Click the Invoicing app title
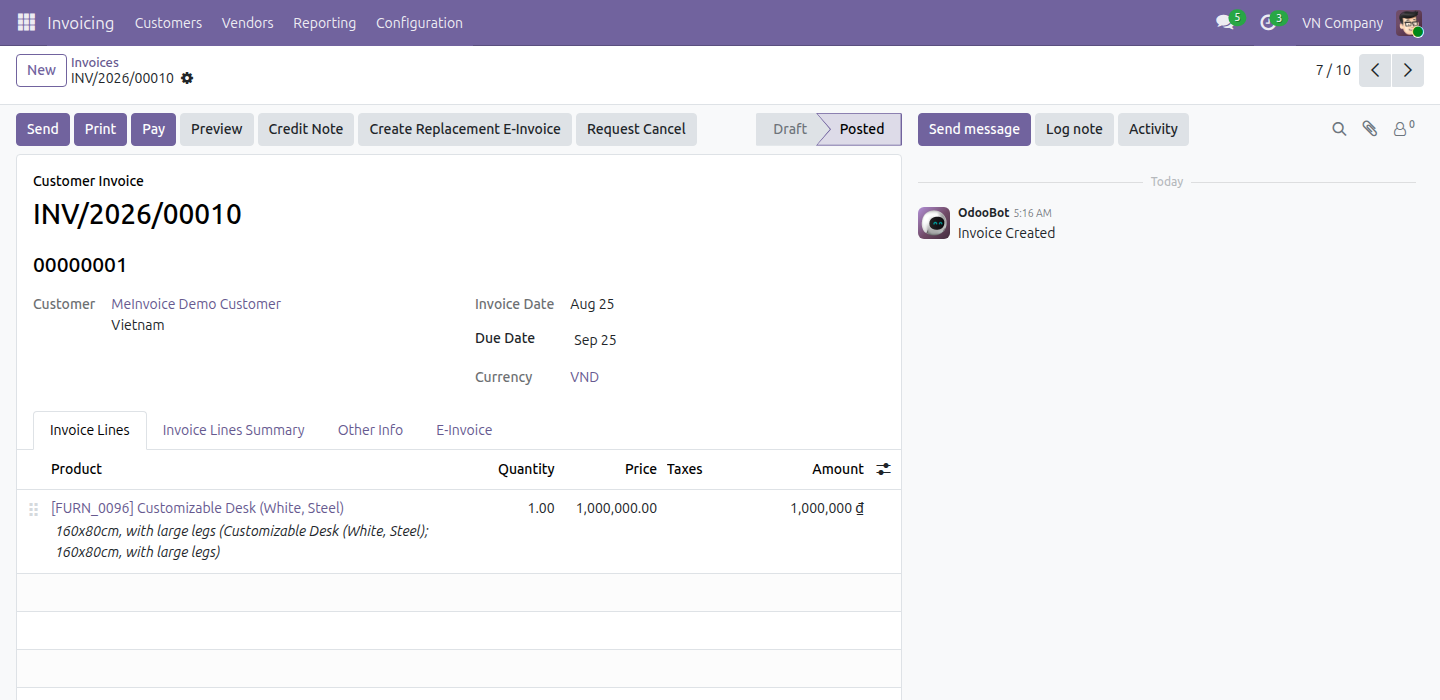The height and width of the screenshot is (700, 1440). (x=80, y=22)
